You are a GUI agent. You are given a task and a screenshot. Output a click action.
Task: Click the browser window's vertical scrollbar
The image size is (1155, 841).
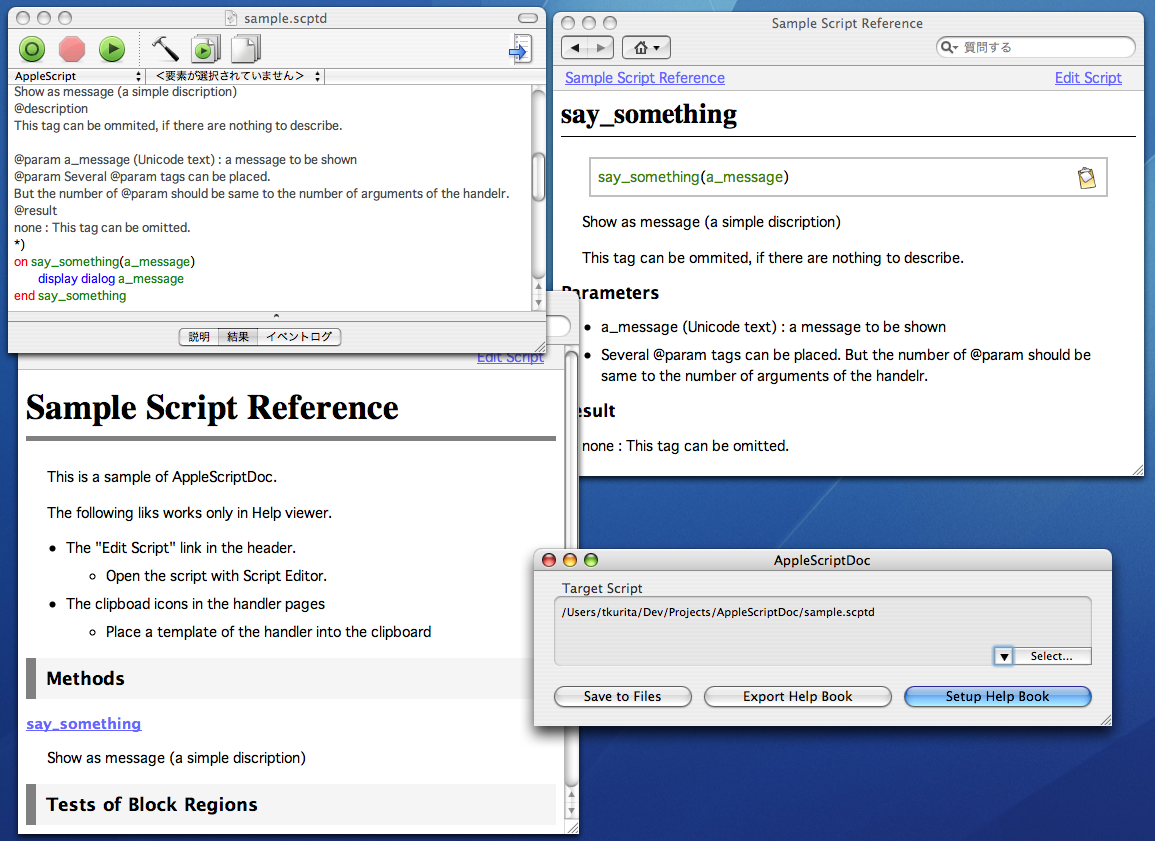click(x=572, y=567)
